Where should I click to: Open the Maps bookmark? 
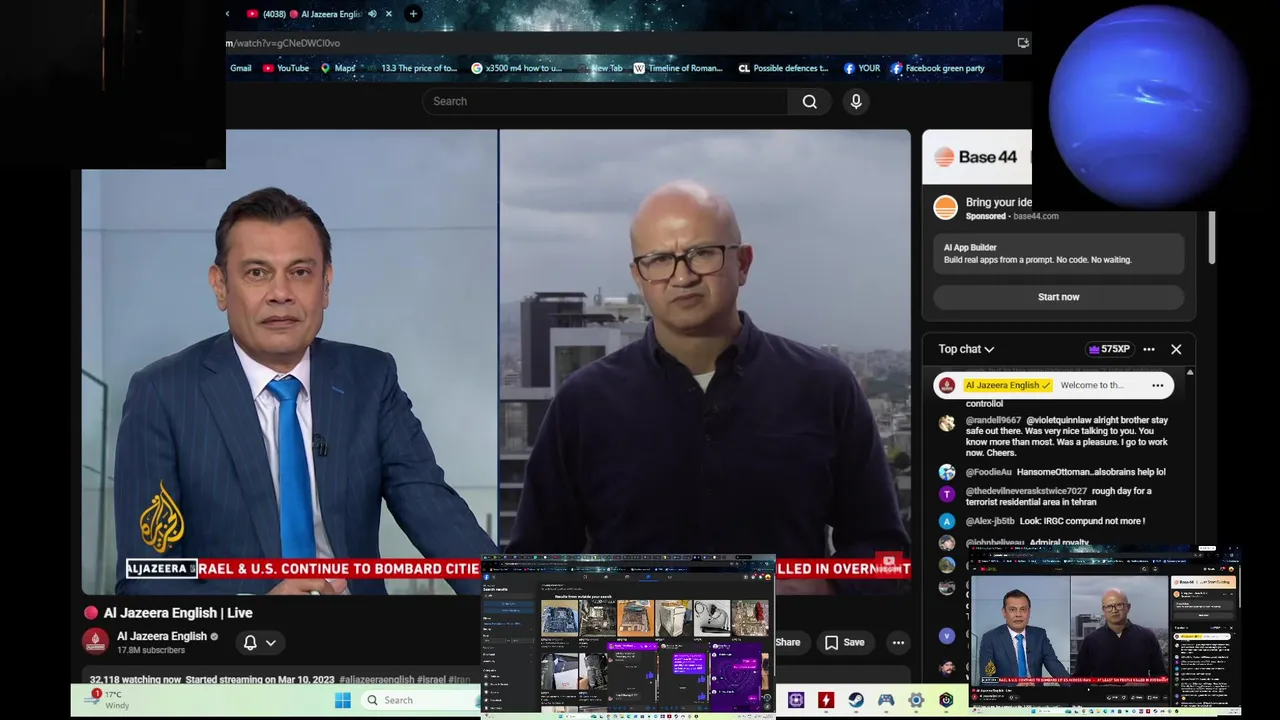tap(338, 68)
